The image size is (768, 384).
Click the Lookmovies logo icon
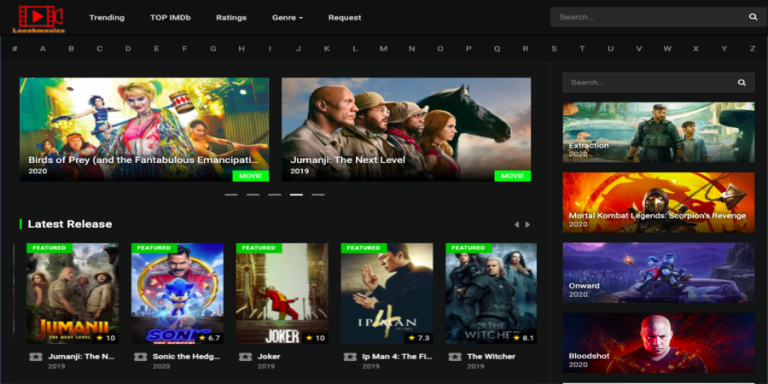click(39, 19)
